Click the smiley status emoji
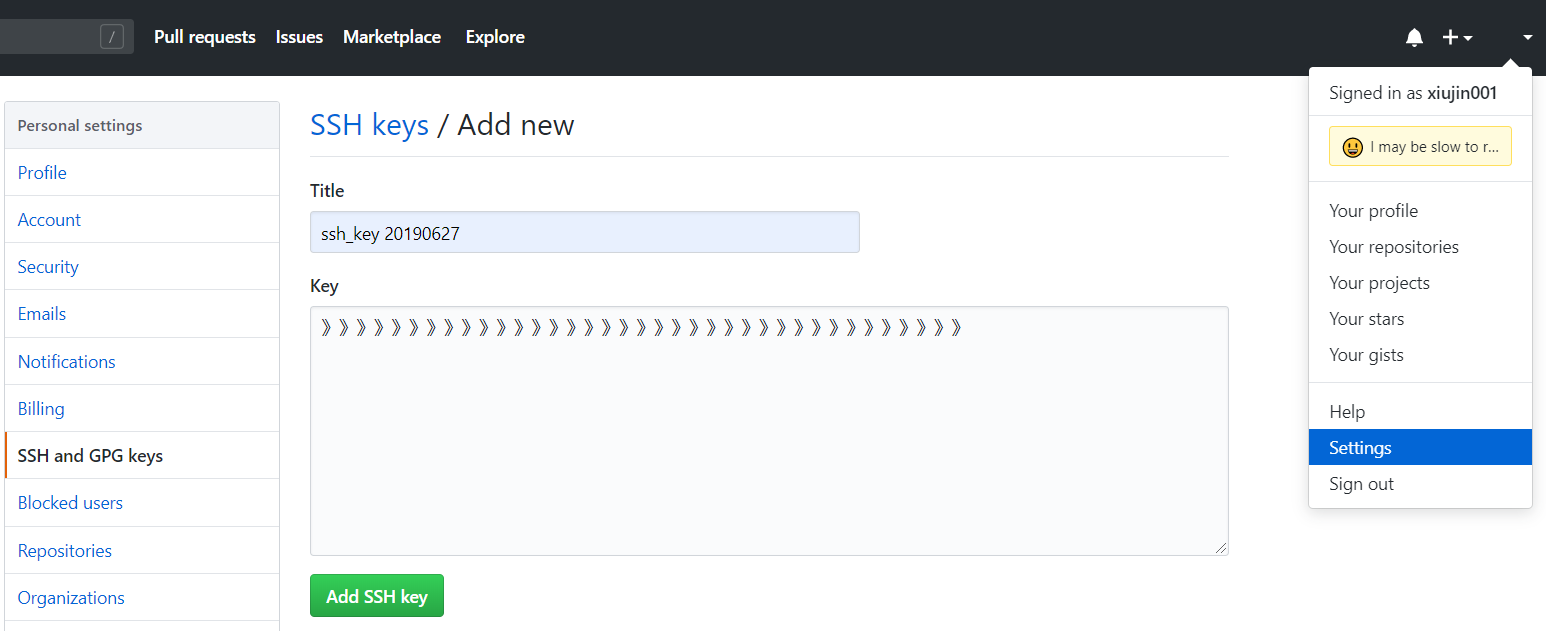Image resolution: width=1546 pixels, height=631 pixels. [x=1352, y=147]
